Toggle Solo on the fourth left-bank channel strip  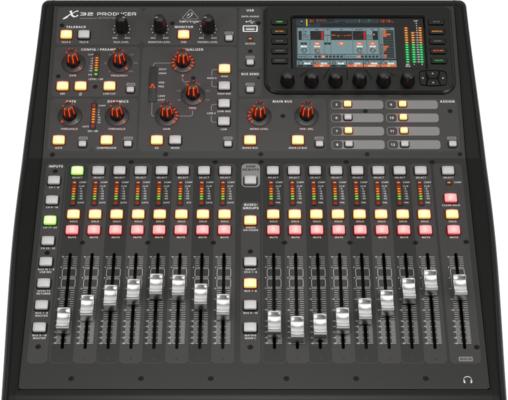138,214
